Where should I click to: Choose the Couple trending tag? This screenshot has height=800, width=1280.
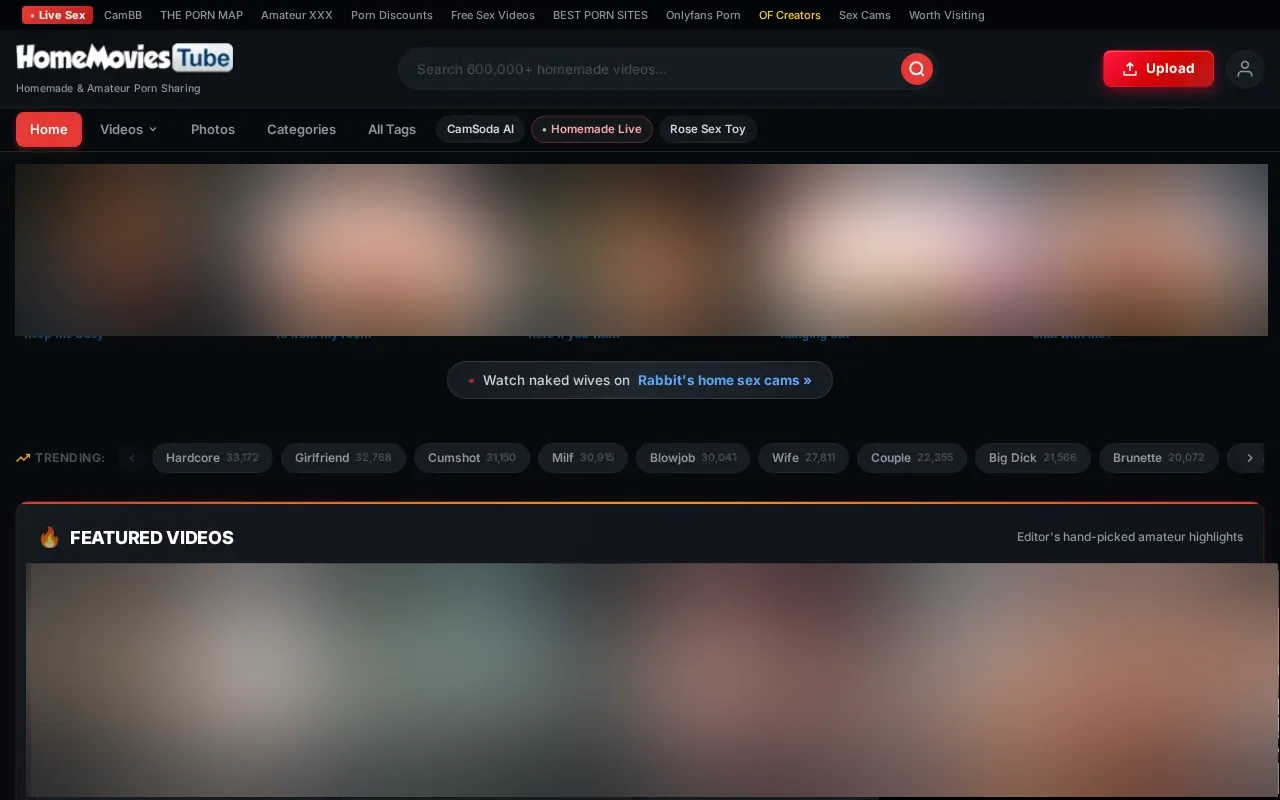coord(912,458)
